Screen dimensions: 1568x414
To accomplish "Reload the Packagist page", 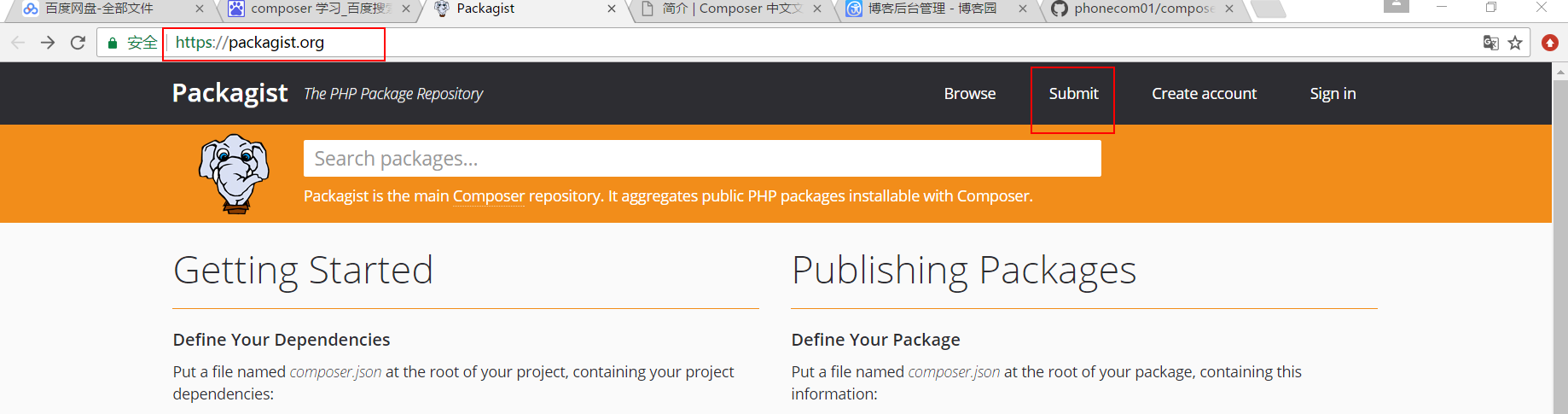I will coord(78,43).
